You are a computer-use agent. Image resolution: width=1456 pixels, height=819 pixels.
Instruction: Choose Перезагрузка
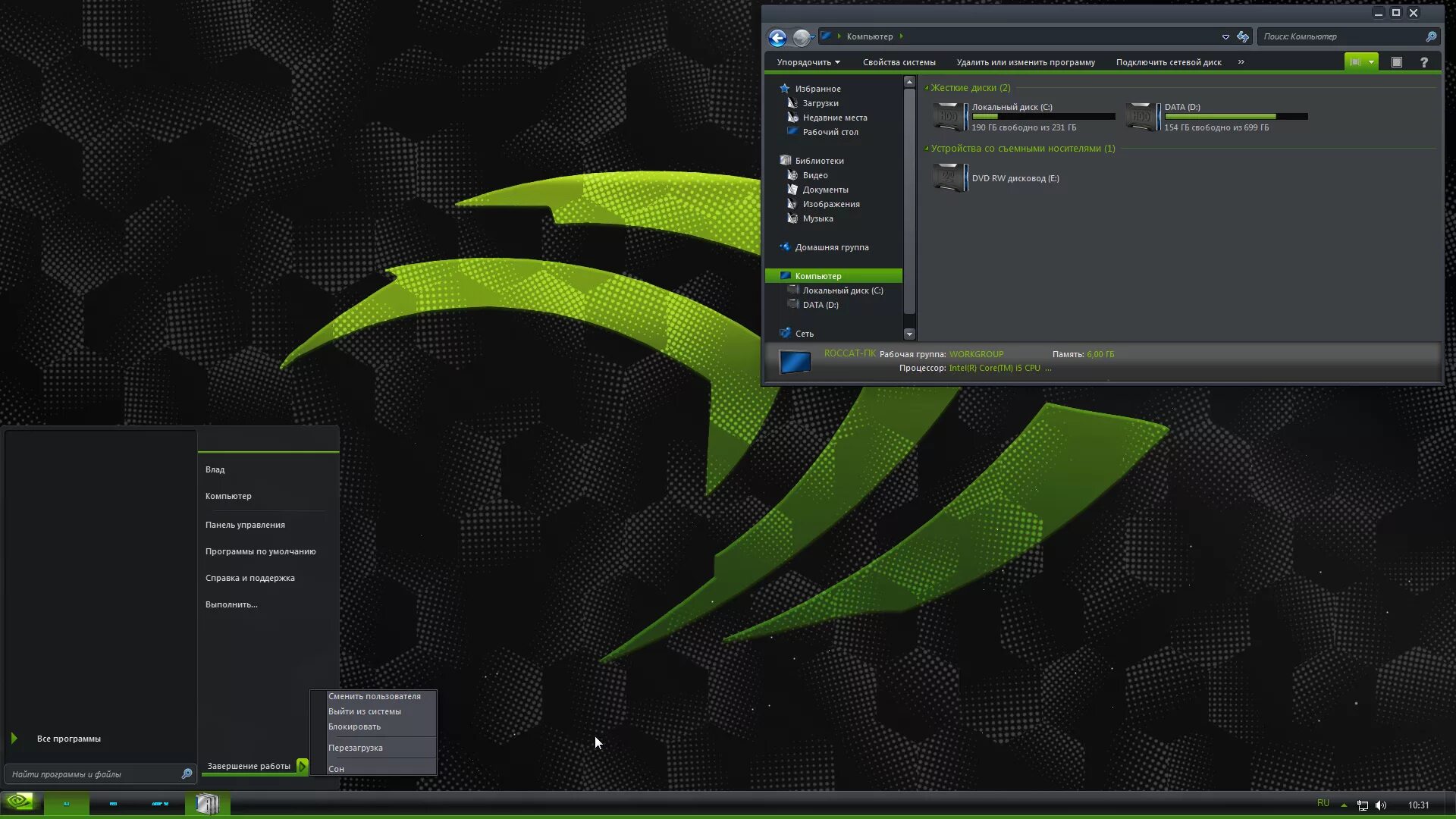(x=355, y=748)
